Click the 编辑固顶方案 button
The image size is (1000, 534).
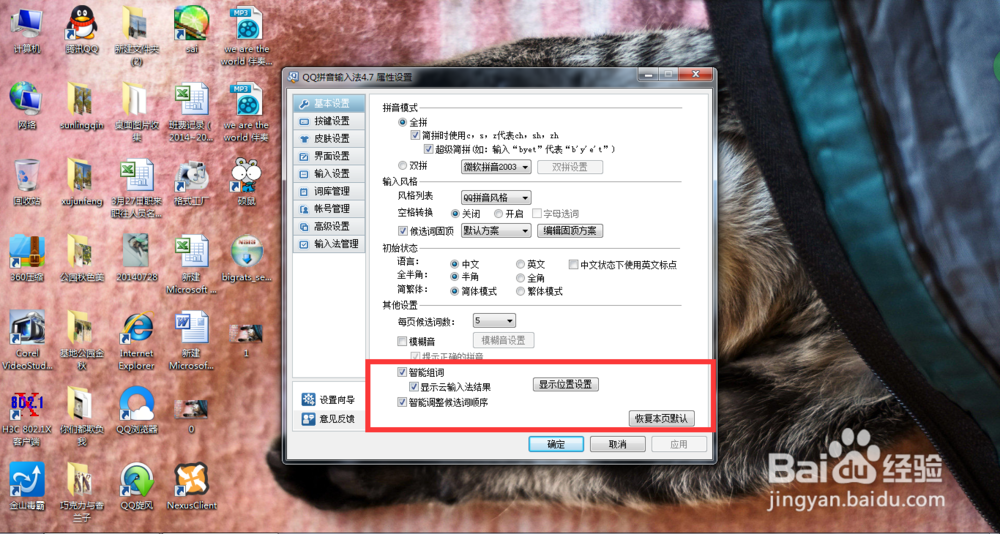coord(571,230)
